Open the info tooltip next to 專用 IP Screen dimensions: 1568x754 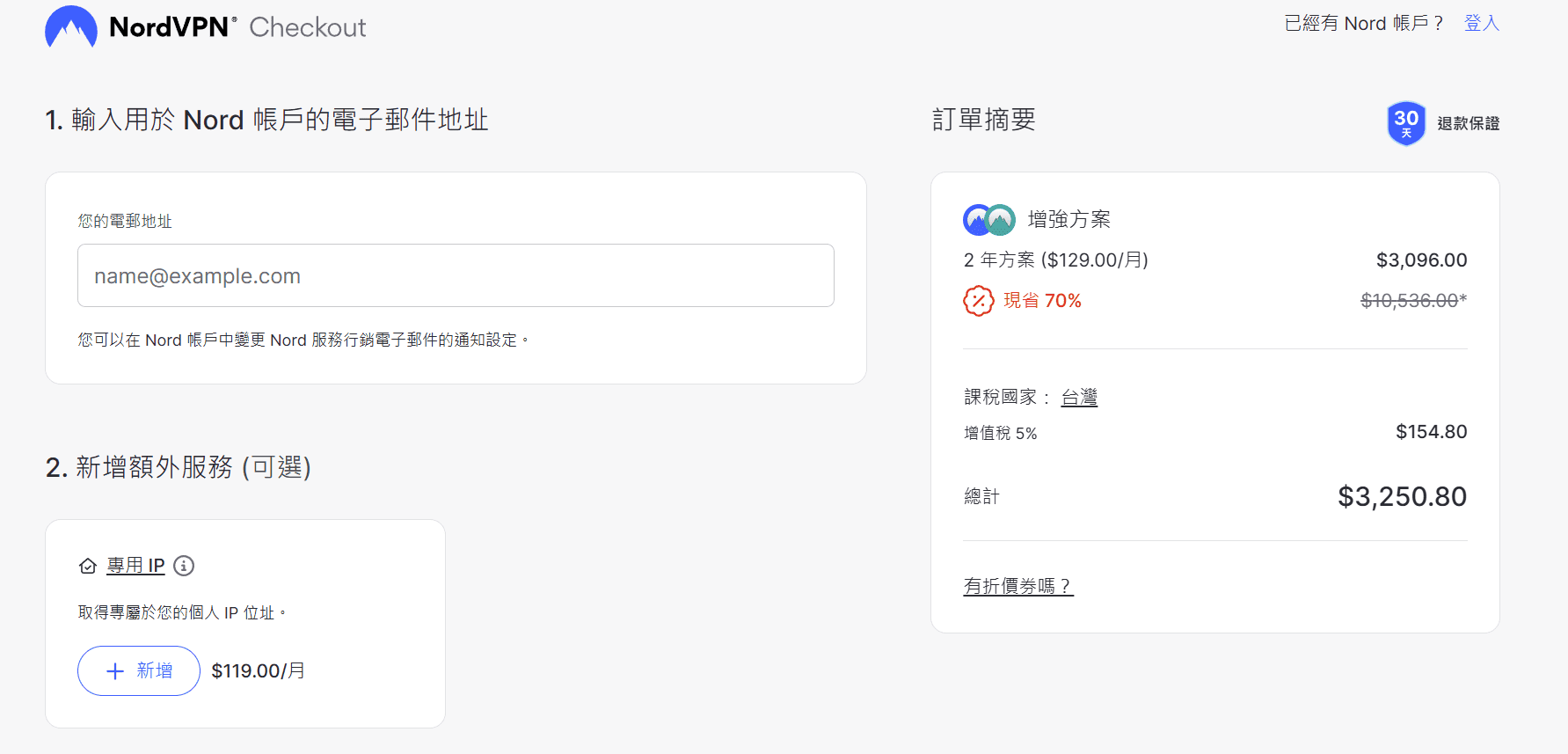pos(184,566)
